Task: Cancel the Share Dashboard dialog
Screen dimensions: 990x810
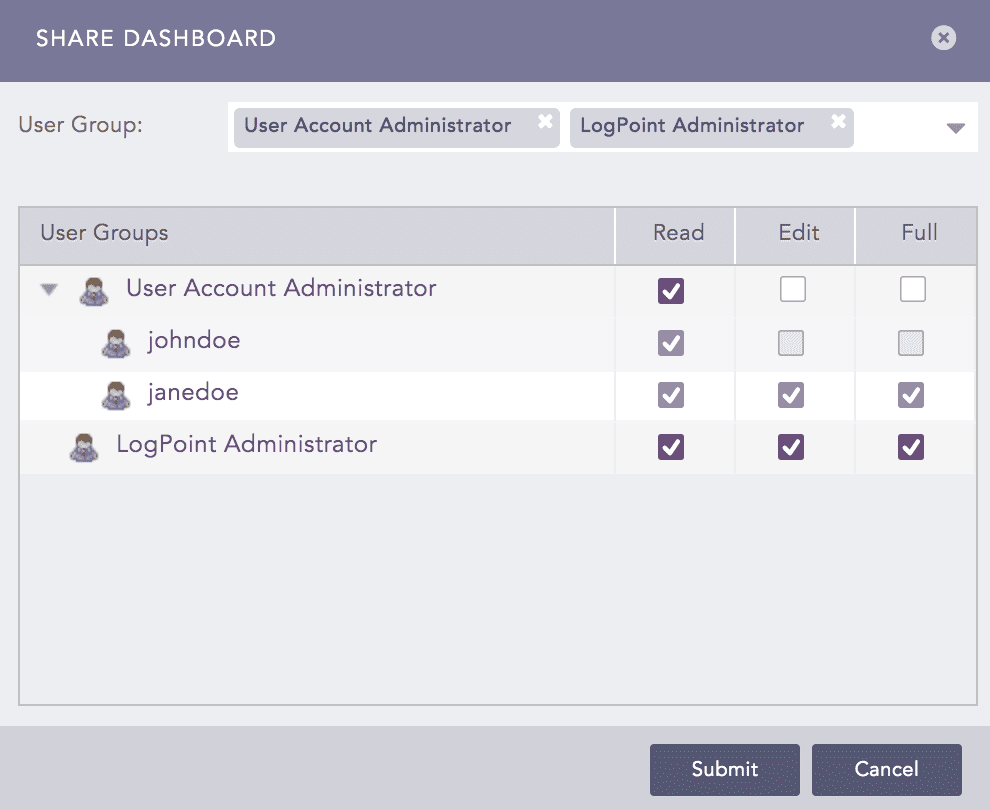Action: 886,769
